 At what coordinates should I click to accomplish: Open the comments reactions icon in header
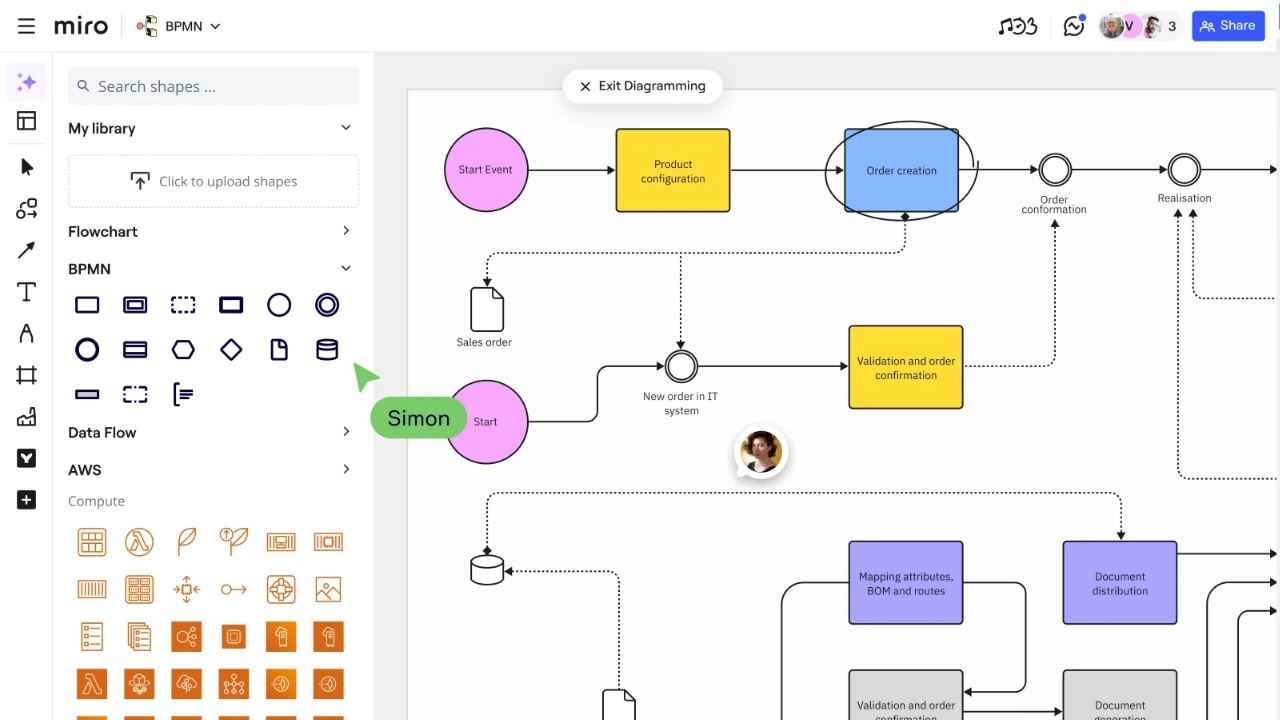(1074, 26)
